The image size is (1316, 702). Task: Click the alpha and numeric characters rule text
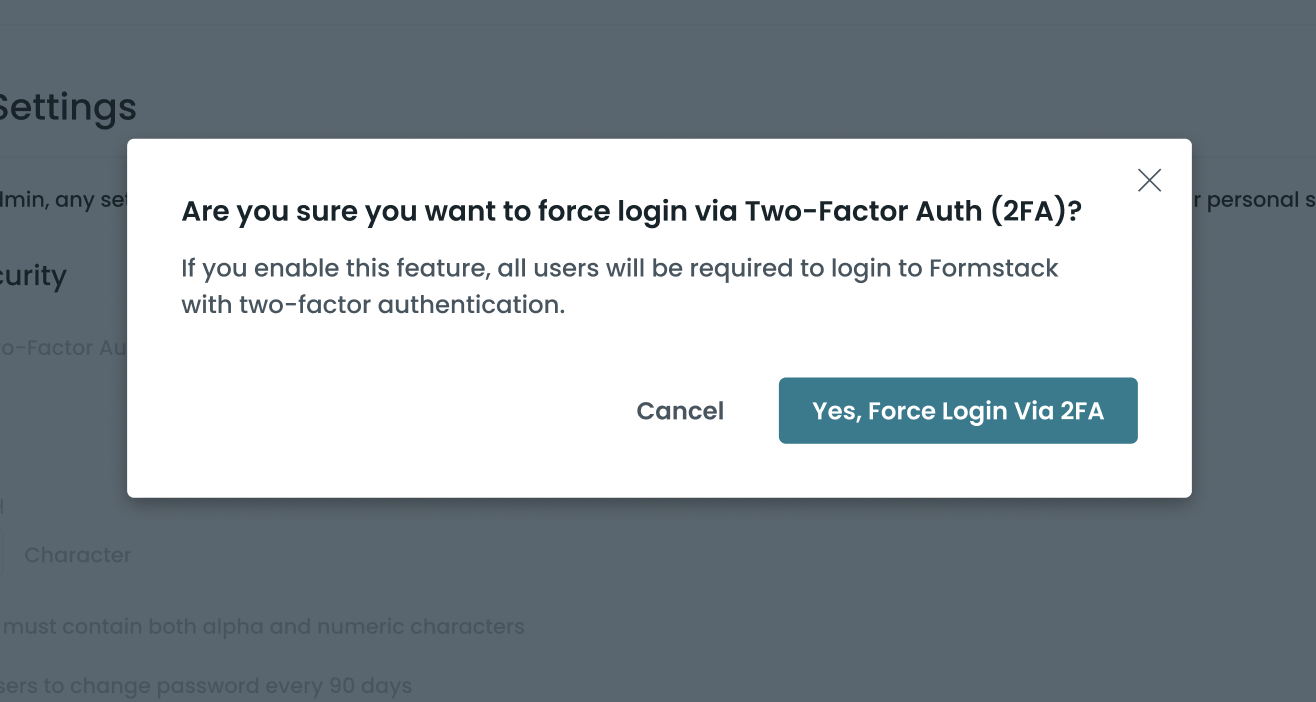262,626
